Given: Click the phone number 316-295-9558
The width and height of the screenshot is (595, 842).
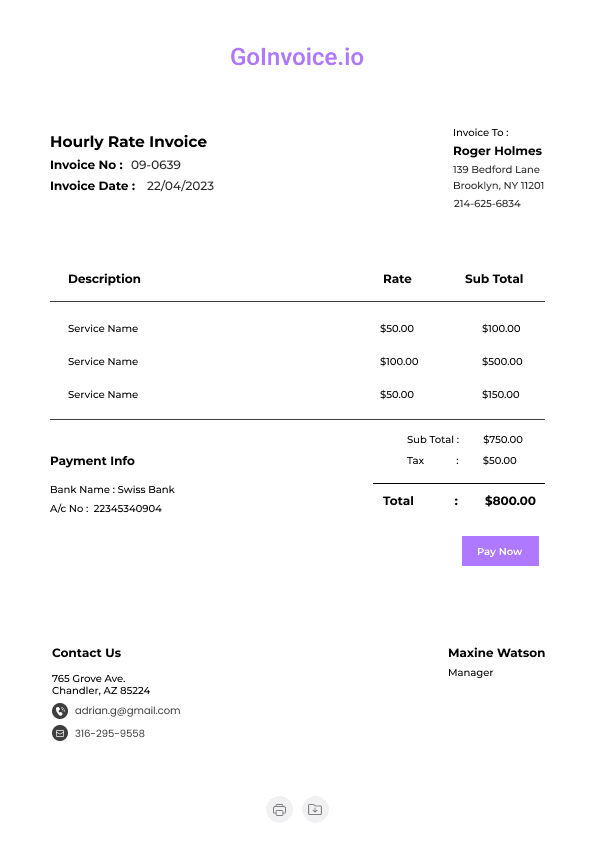Looking at the screenshot, I should pos(110,733).
